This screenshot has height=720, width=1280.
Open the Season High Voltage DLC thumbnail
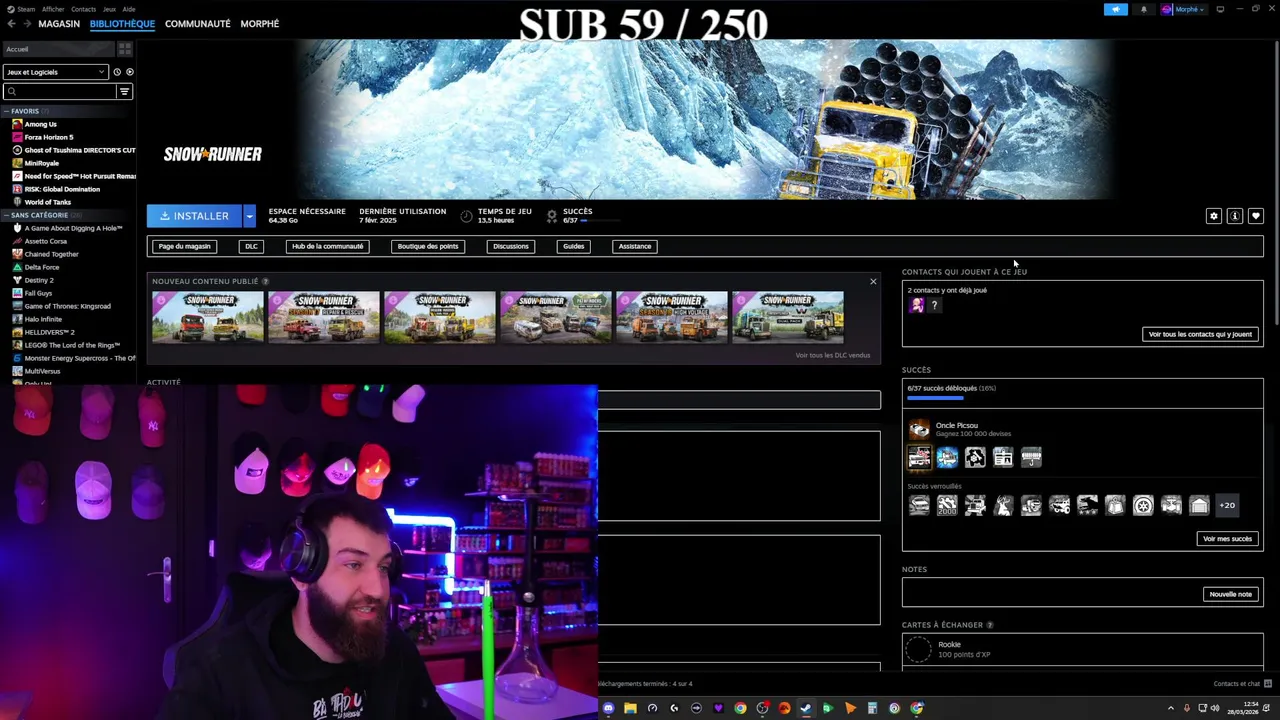[x=672, y=317]
